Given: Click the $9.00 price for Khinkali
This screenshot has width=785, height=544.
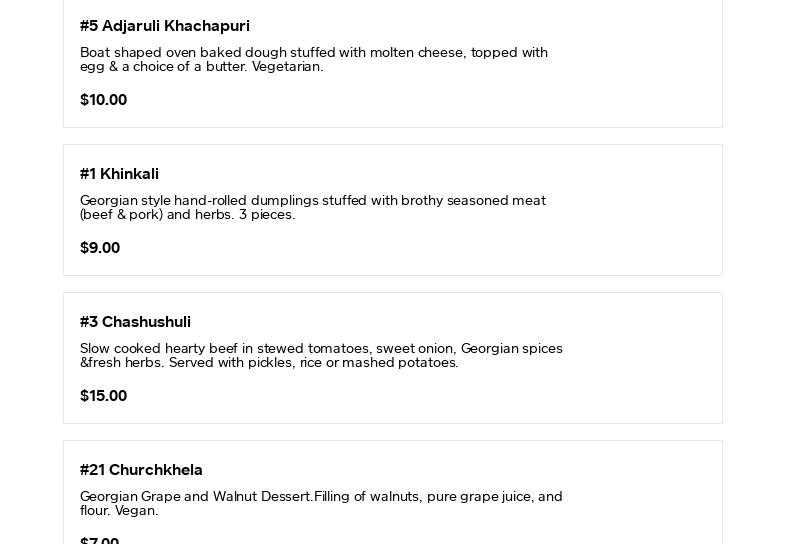Looking at the screenshot, I should pos(100,248).
